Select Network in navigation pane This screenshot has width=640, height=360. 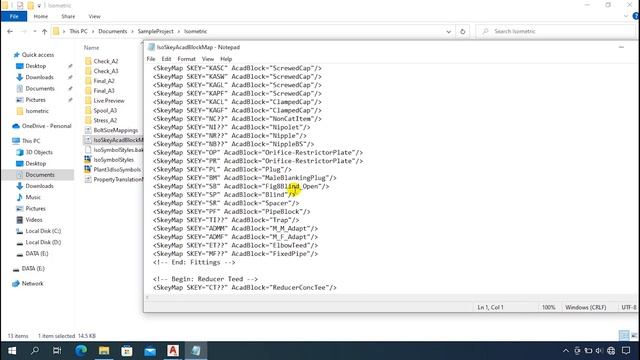32,284
